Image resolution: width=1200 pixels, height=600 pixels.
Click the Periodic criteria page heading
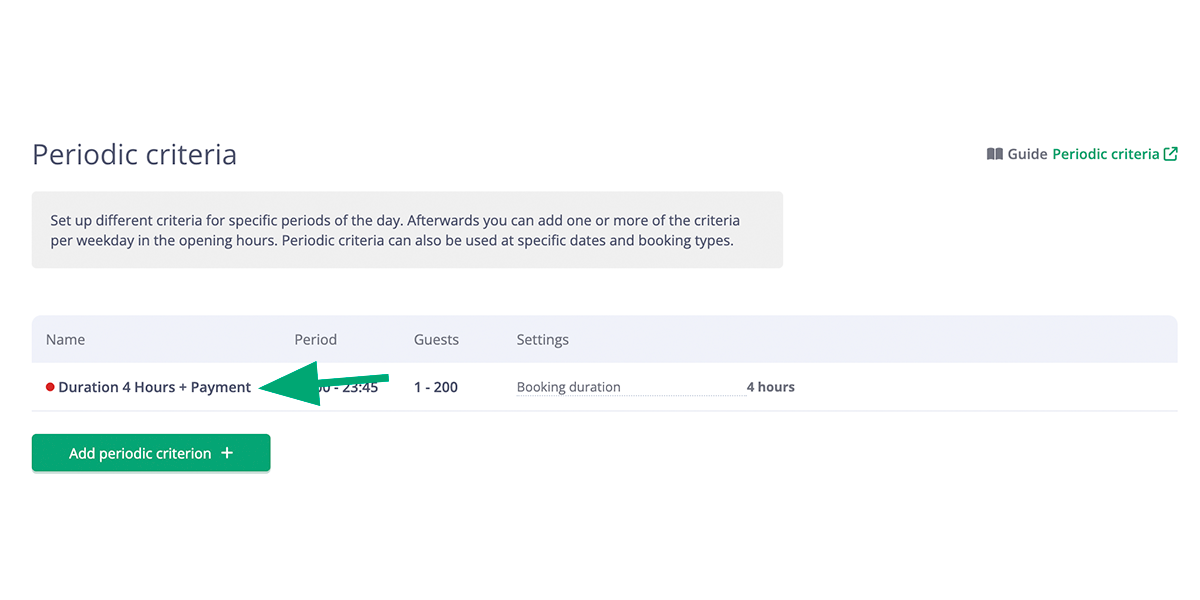[x=134, y=154]
